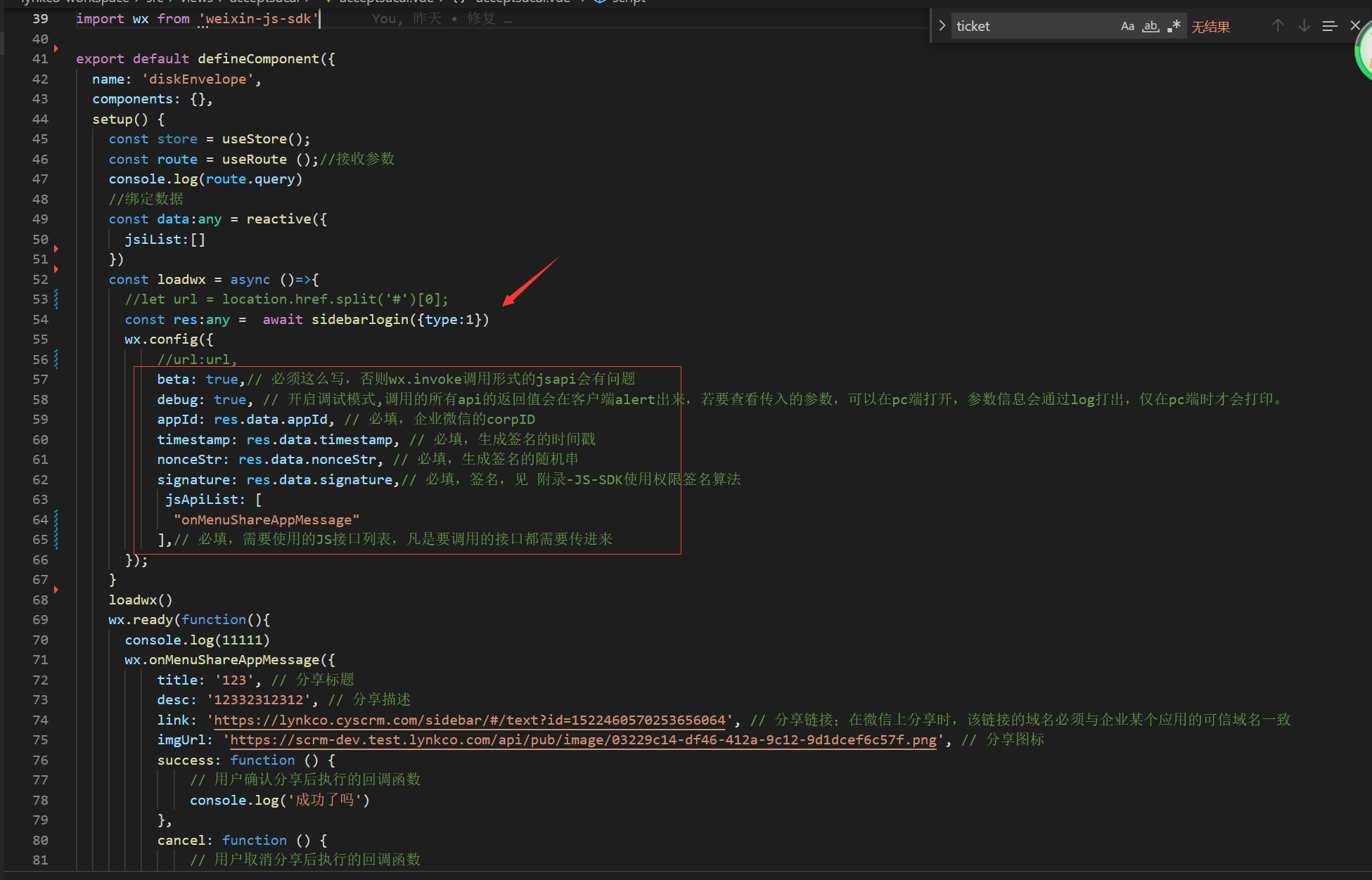
Task: Click the blue change indicator at line 56
Action: tap(56, 360)
